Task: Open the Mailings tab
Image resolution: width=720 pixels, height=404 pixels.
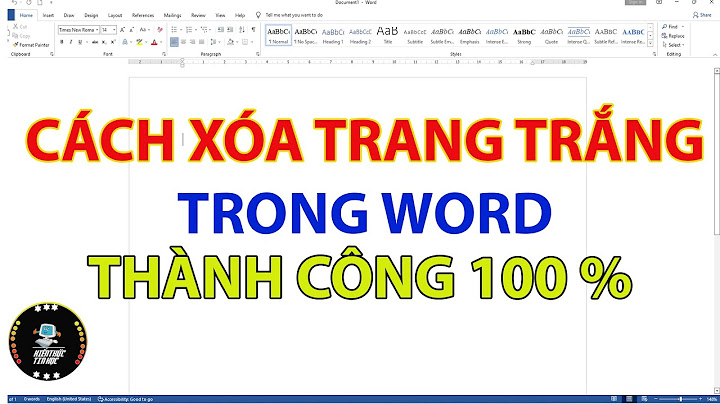Action: coord(173,15)
